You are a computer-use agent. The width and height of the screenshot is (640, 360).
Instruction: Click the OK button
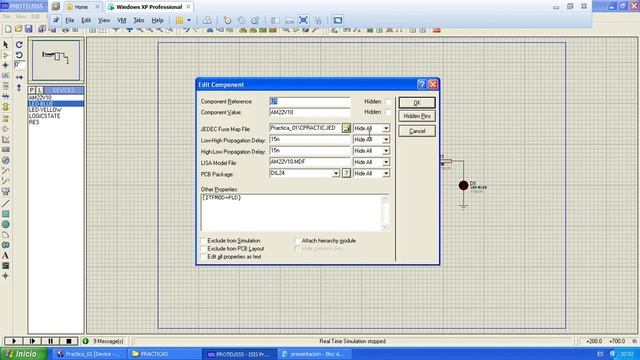(x=417, y=103)
